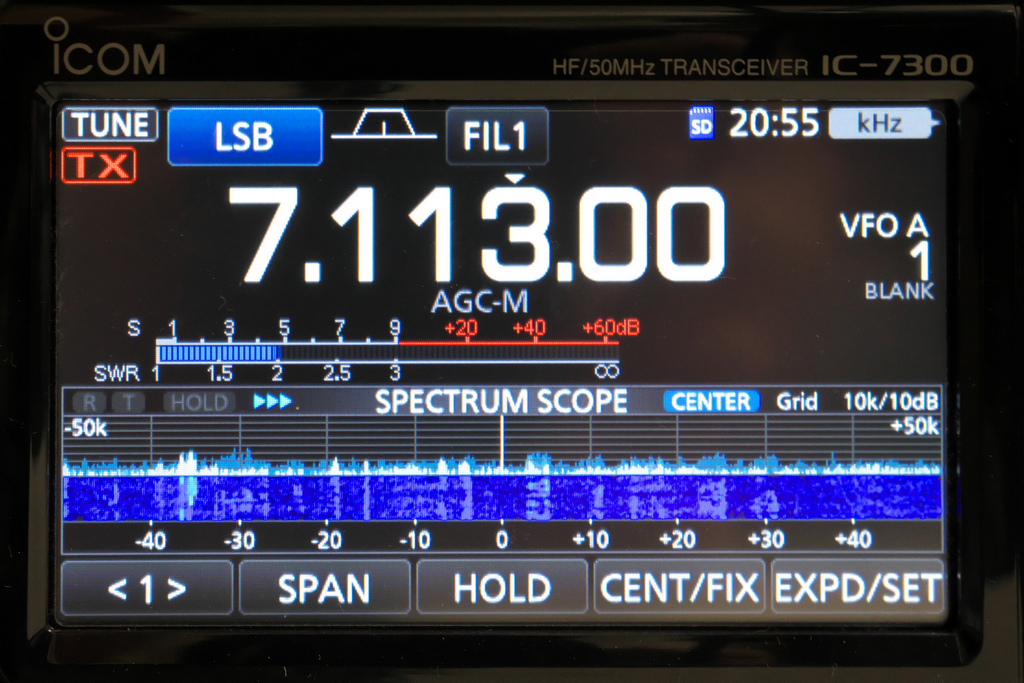Tap the TUNE indicator
1024x683 pixels.
click(110, 125)
